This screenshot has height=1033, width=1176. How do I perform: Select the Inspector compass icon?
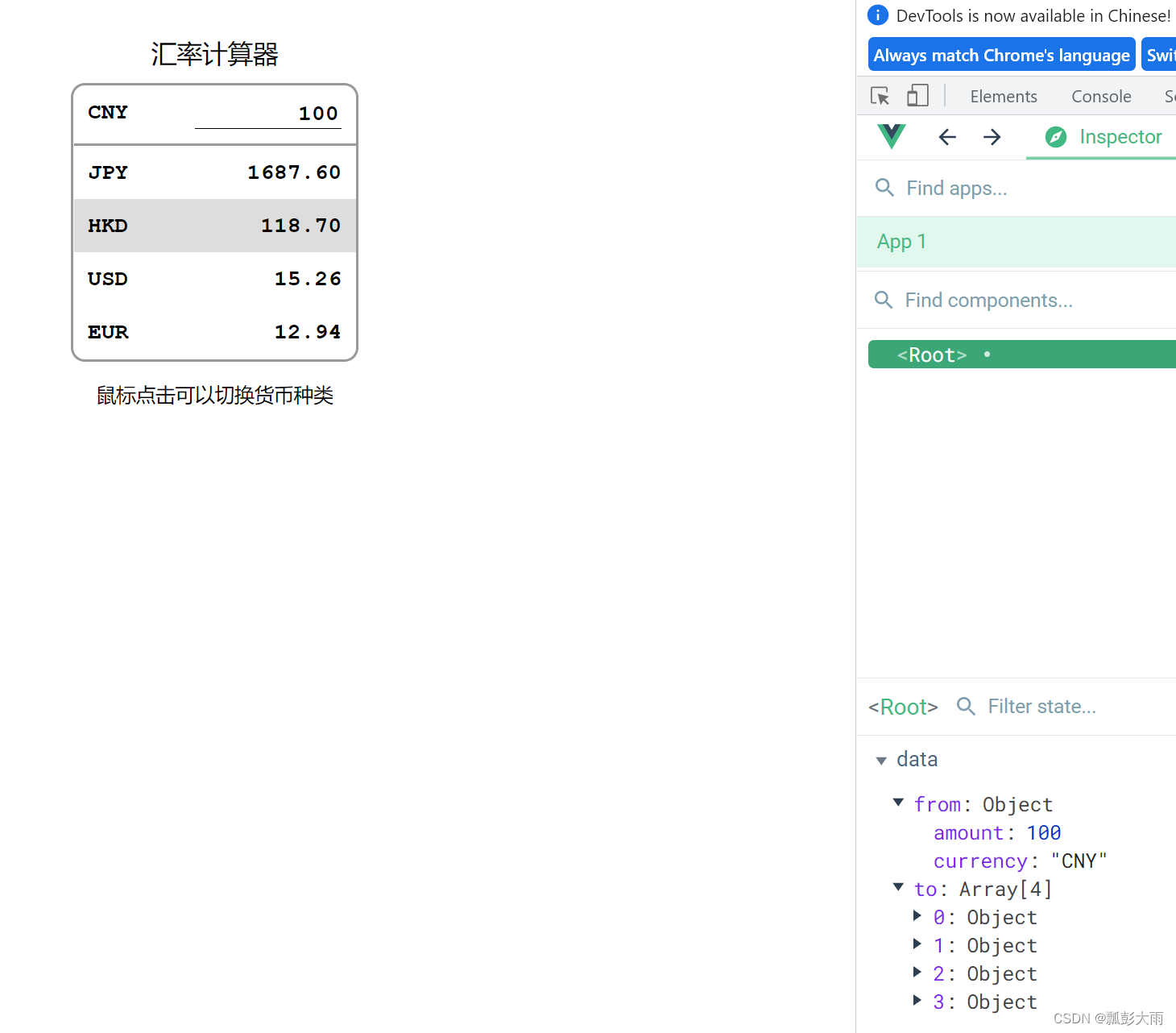click(x=1055, y=137)
